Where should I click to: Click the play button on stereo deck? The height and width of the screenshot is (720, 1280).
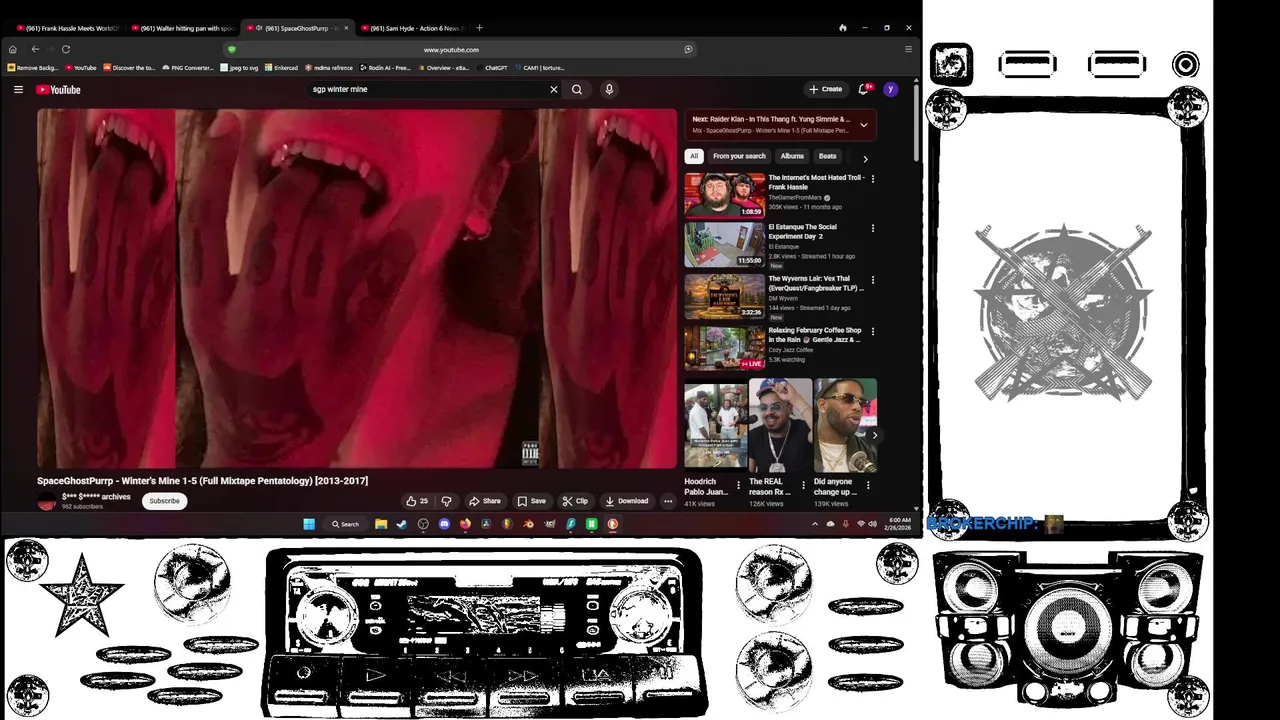[375, 676]
